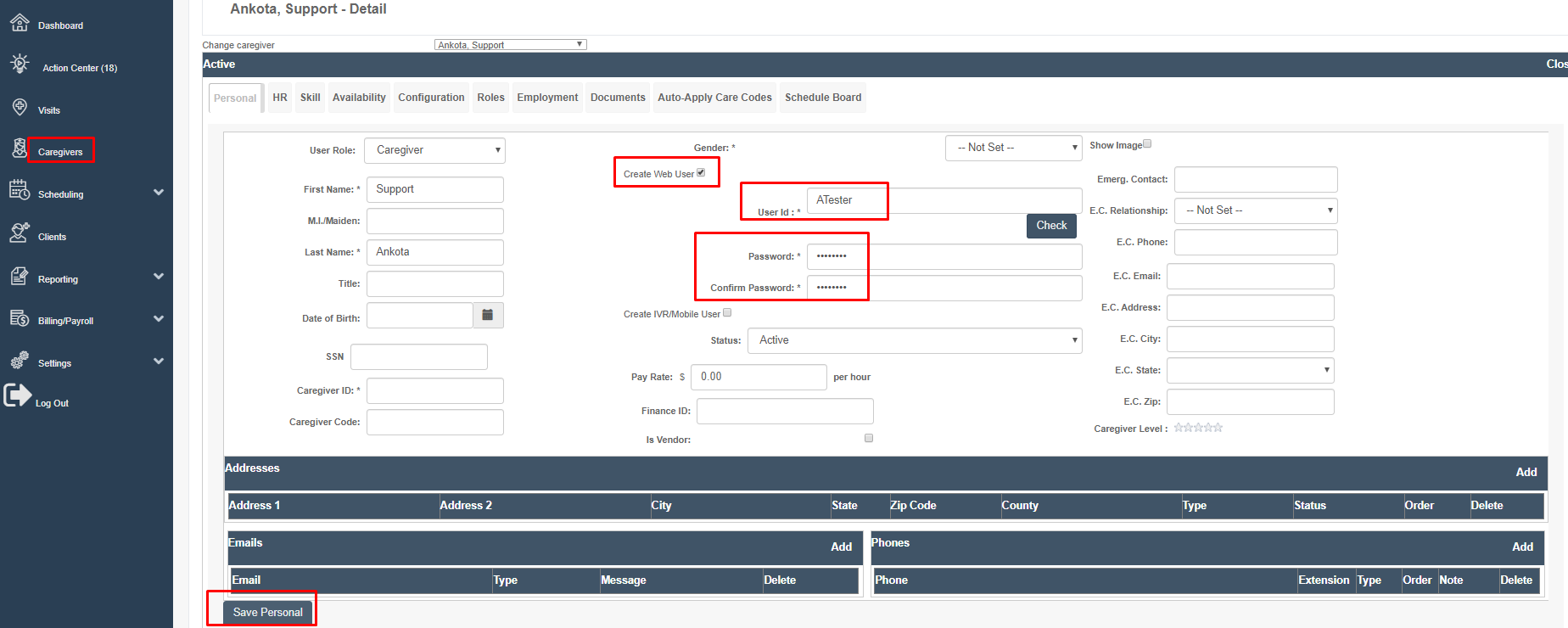1568x628 pixels.
Task: Open the E.C. Relationship dropdown
Action: (x=1256, y=210)
